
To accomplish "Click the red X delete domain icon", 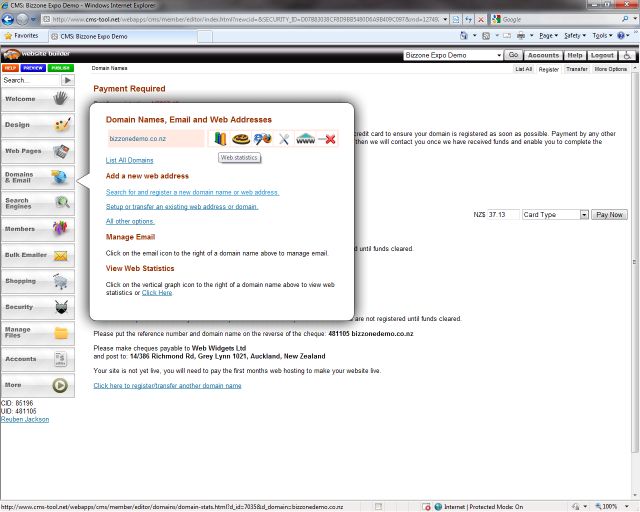I will (327, 139).
